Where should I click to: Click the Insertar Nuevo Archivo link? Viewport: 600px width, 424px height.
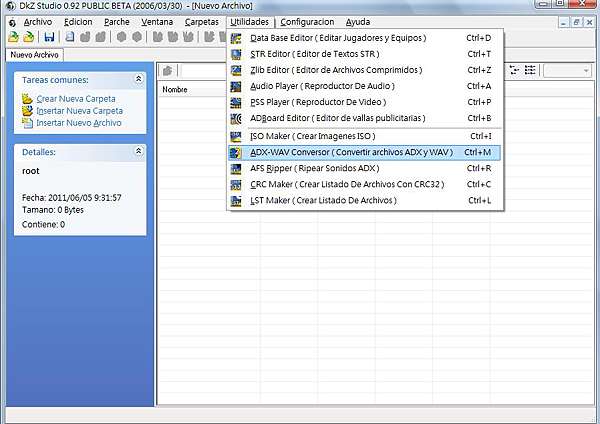point(79,123)
